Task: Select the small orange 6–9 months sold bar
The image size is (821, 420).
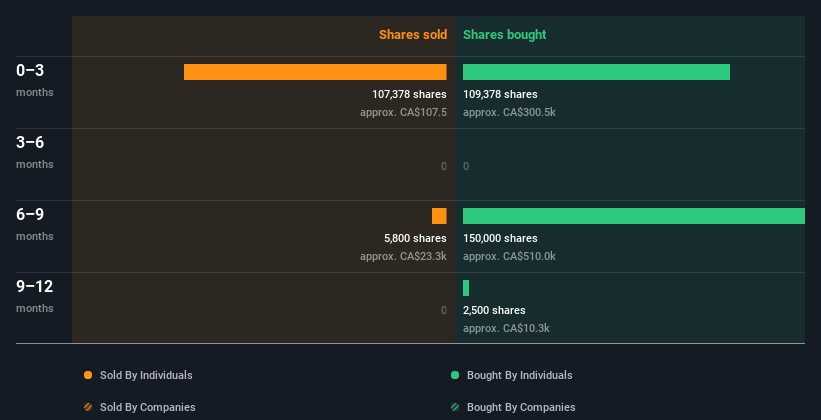Action: point(439,216)
